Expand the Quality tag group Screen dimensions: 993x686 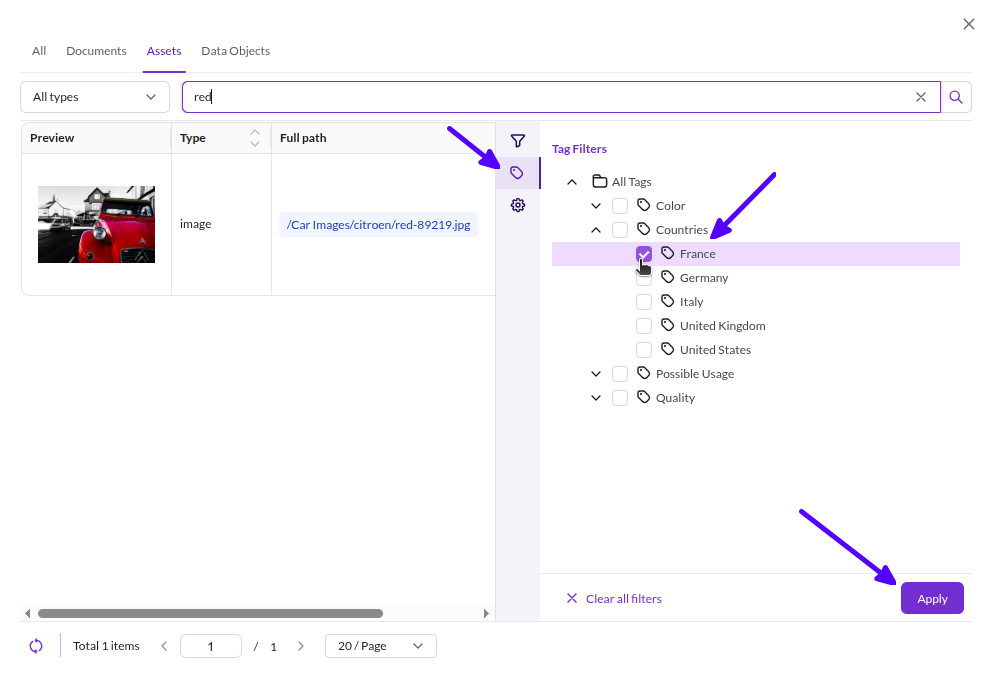(x=596, y=398)
